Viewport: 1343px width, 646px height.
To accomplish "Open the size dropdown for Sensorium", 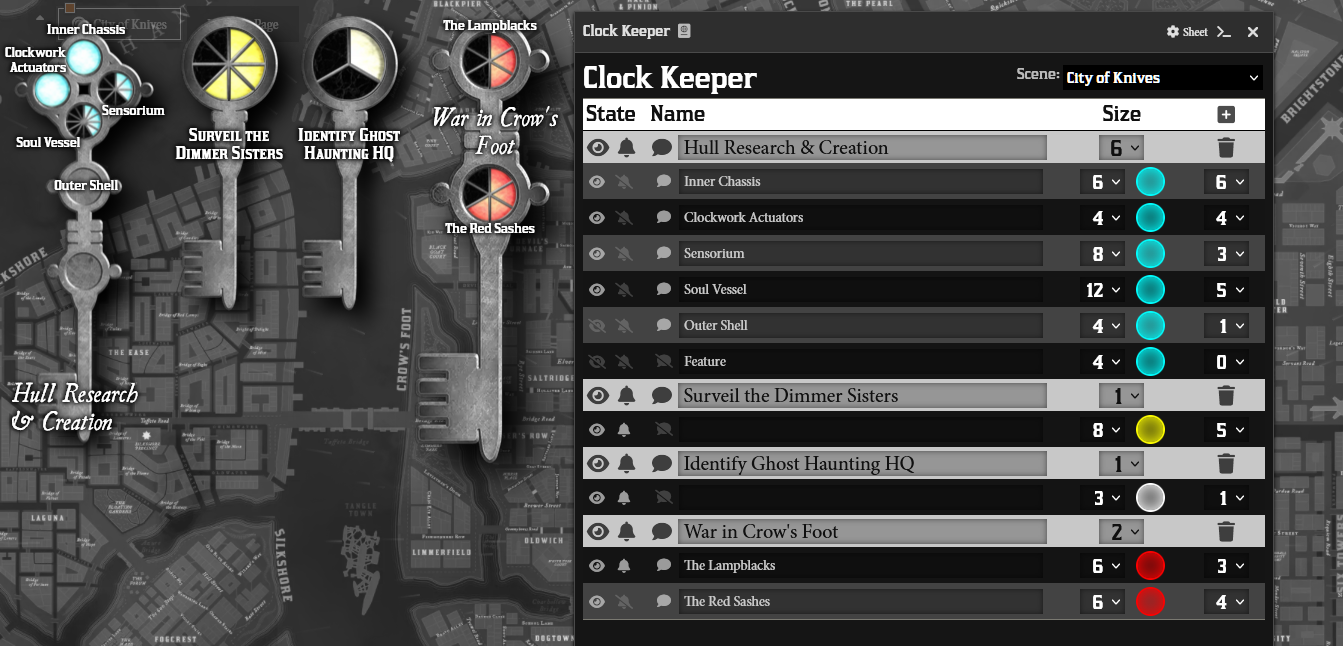I will click(1101, 253).
